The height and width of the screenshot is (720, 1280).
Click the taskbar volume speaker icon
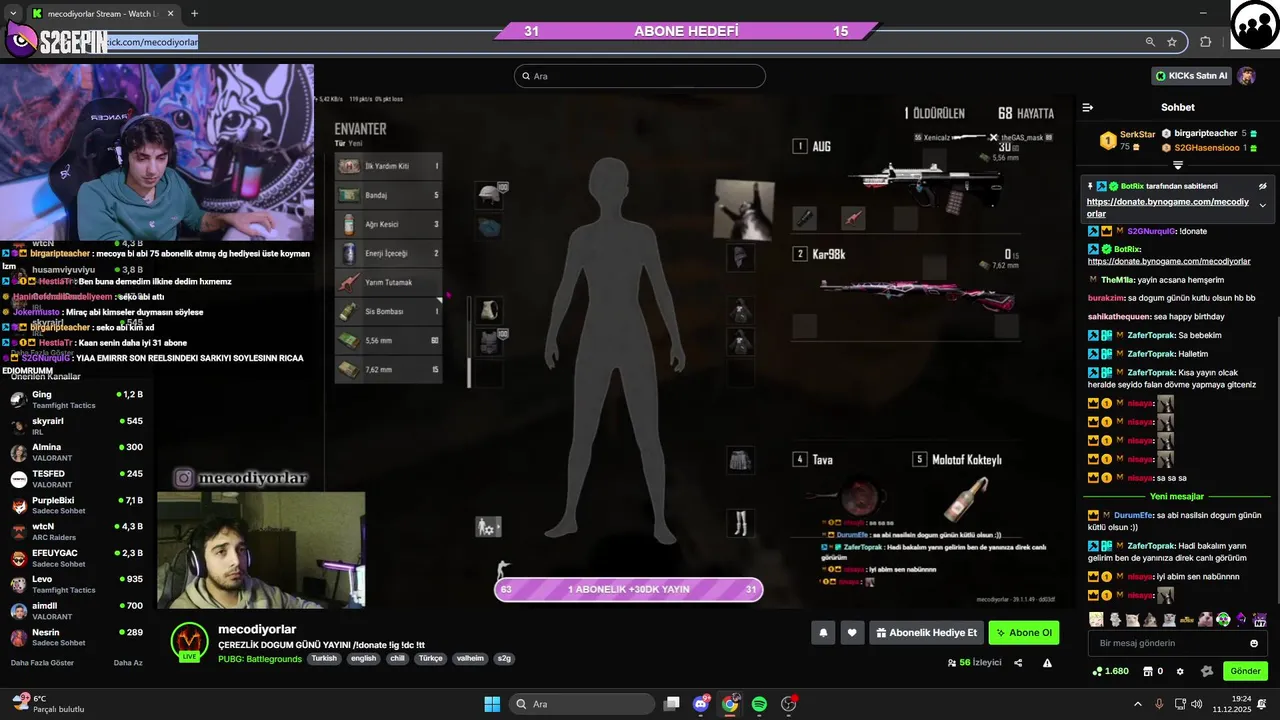tap(1198, 704)
